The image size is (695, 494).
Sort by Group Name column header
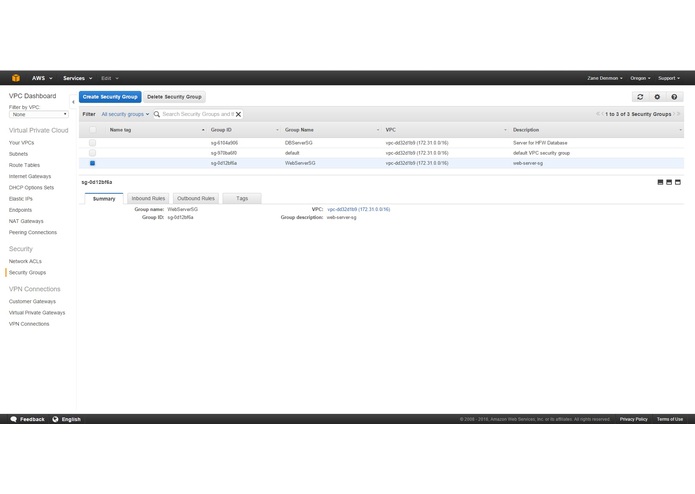(332, 130)
